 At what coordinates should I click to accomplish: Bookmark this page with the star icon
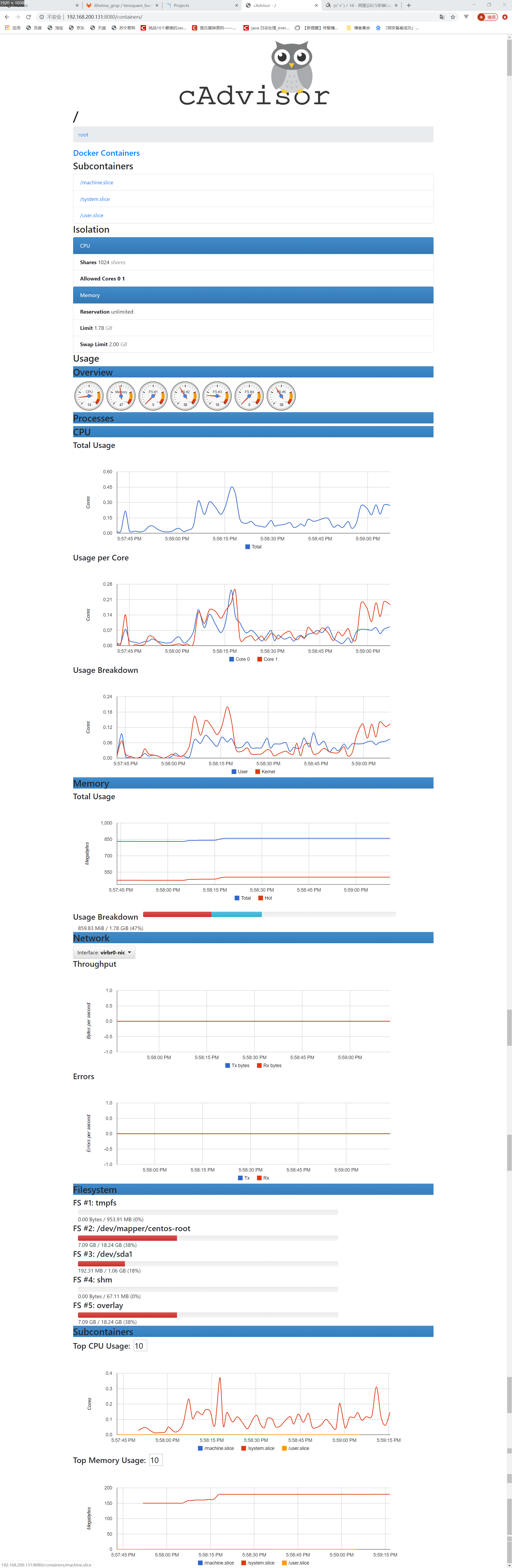pyautogui.click(x=452, y=17)
